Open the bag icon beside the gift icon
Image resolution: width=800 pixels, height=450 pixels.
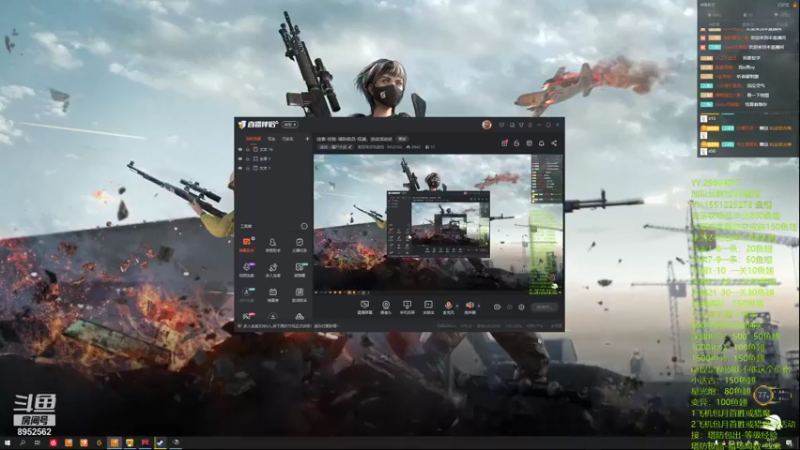click(x=516, y=143)
